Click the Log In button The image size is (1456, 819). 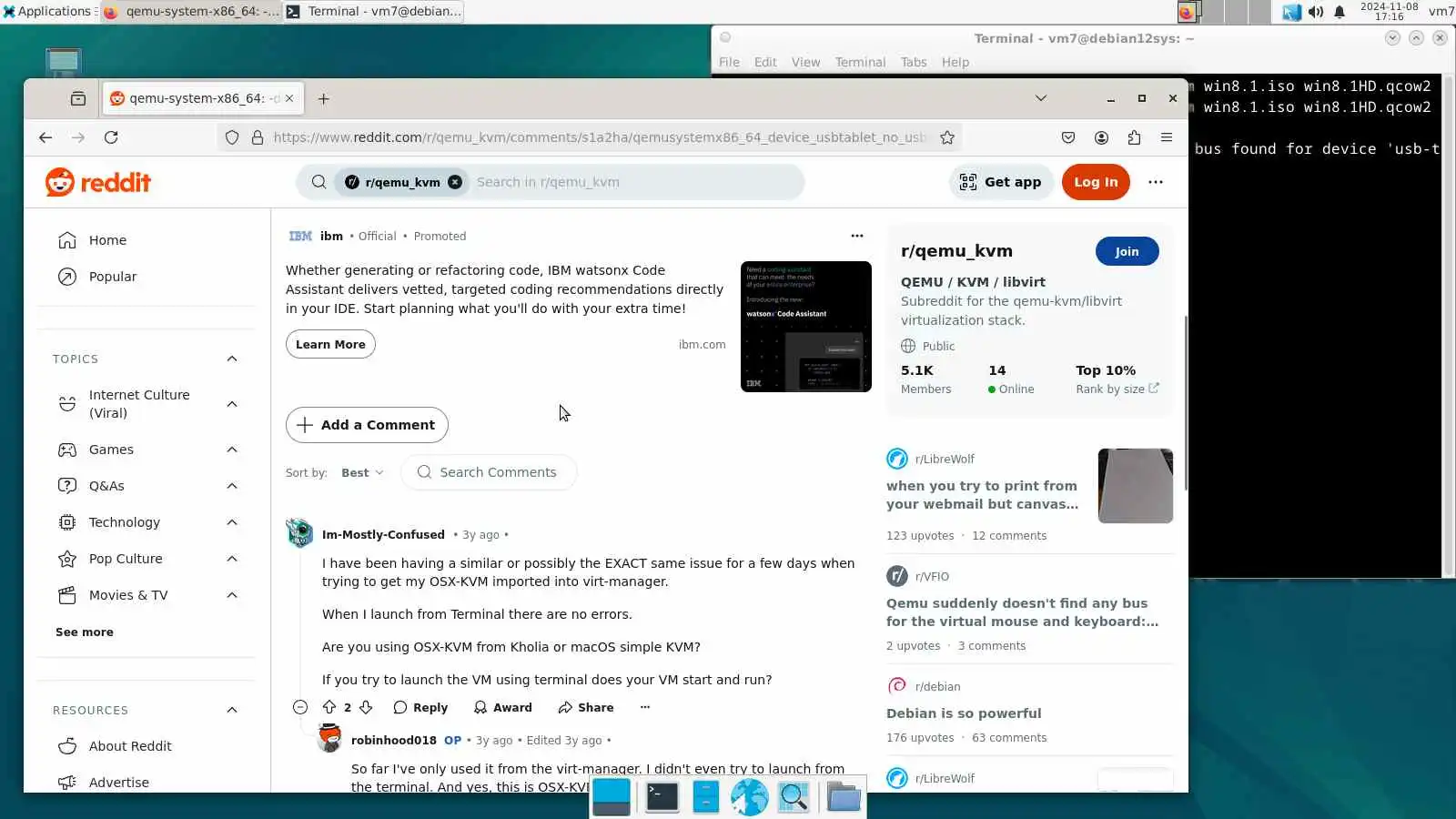tap(1096, 182)
